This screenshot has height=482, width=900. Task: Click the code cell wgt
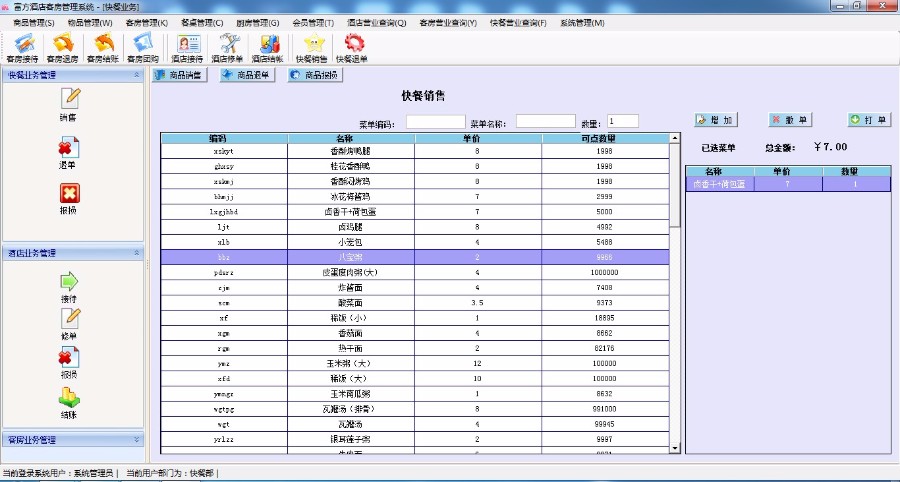point(224,424)
